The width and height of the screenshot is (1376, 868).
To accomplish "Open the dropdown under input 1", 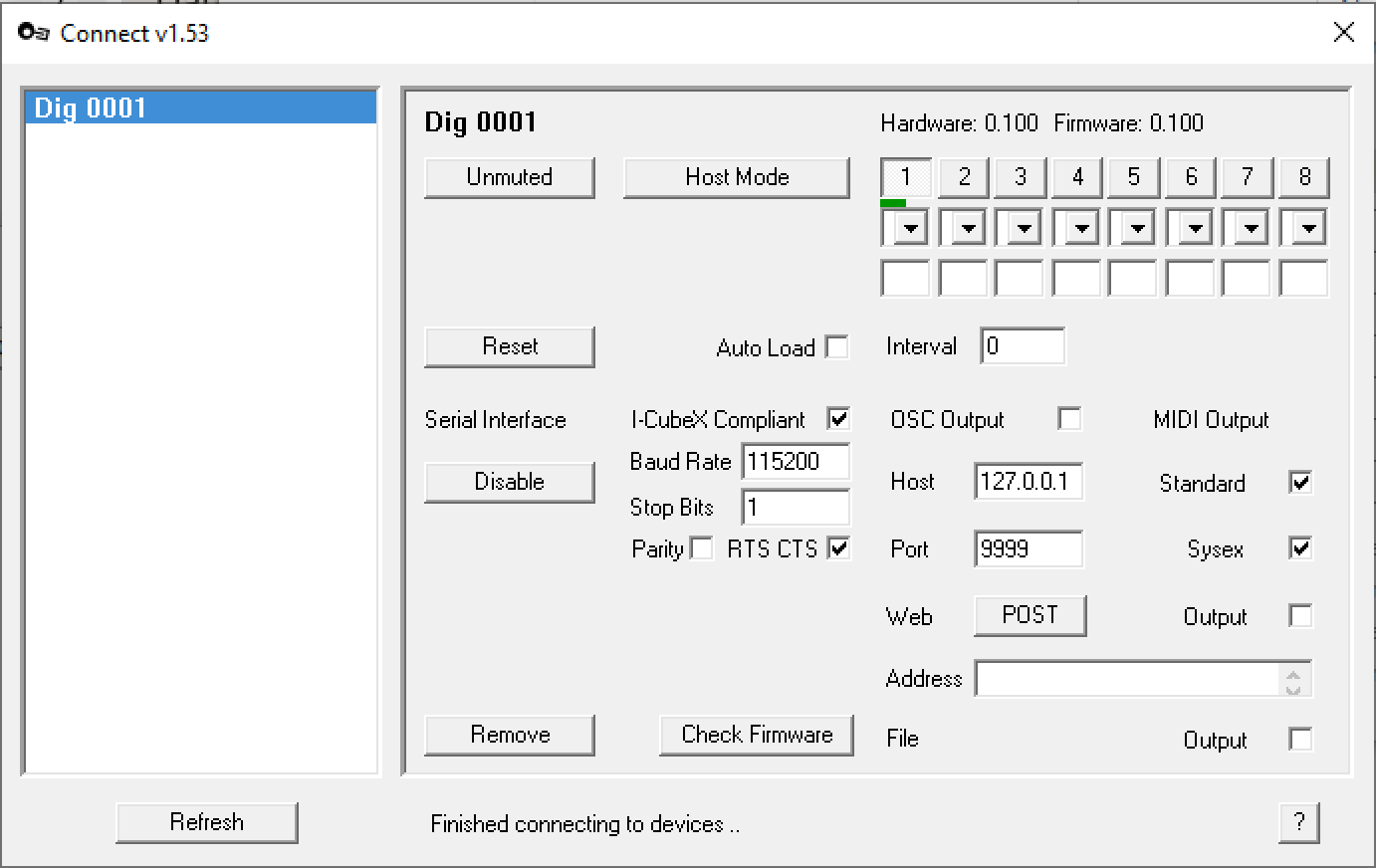I will point(909,228).
